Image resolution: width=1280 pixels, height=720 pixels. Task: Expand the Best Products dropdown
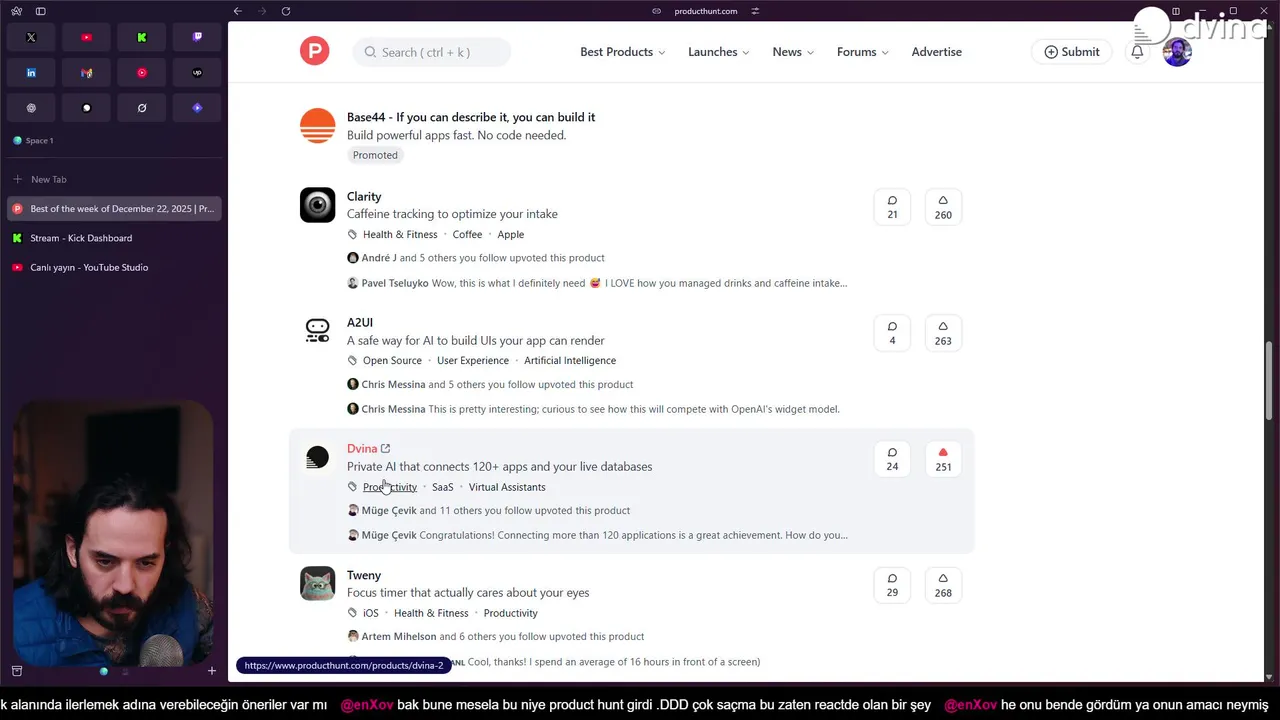coord(622,52)
